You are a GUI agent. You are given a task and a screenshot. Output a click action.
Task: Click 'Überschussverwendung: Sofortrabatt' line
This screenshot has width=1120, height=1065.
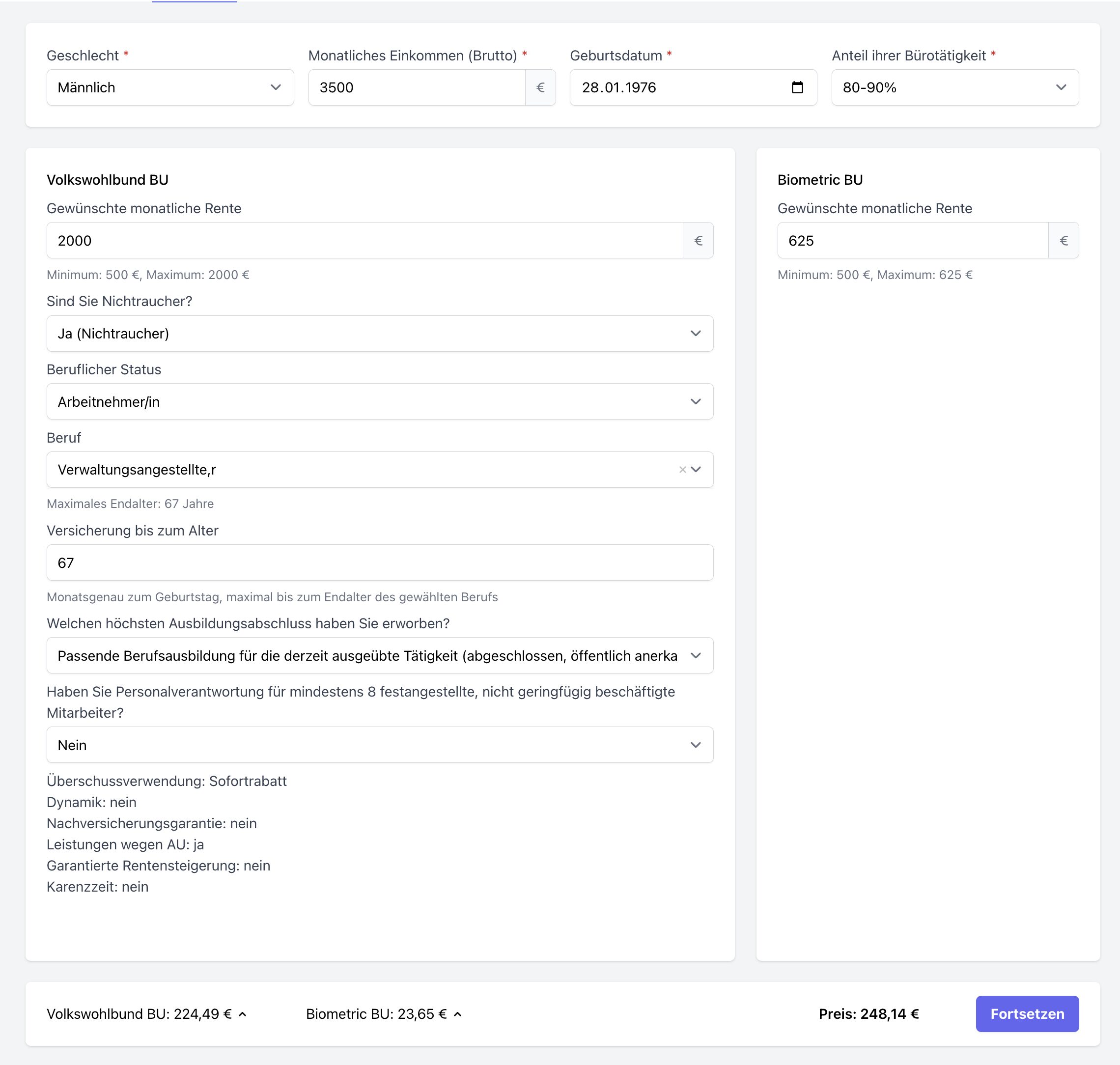(167, 781)
